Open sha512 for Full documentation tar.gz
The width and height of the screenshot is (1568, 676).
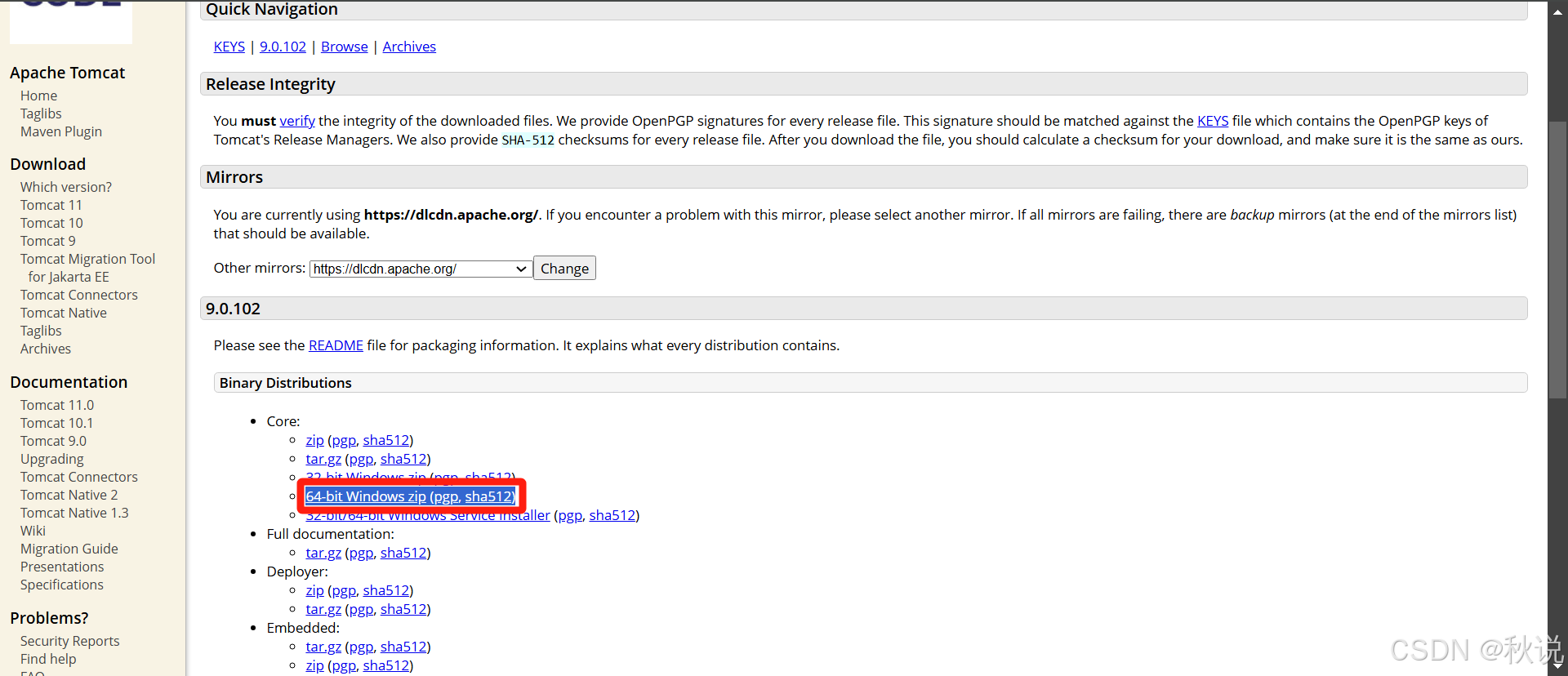pyautogui.click(x=403, y=553)
